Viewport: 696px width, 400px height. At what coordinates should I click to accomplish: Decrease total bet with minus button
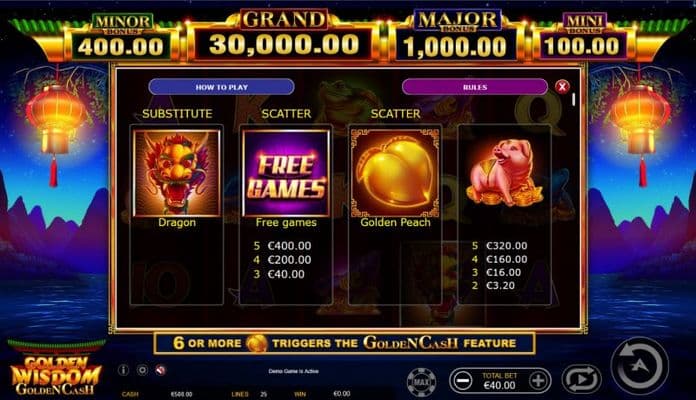click(x=463, y=381)
